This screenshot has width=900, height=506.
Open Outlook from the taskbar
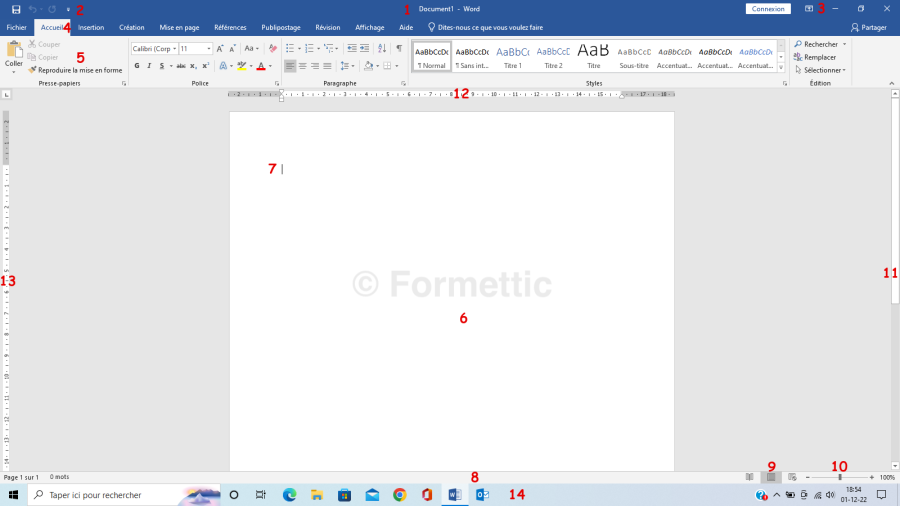pos(482,495)
